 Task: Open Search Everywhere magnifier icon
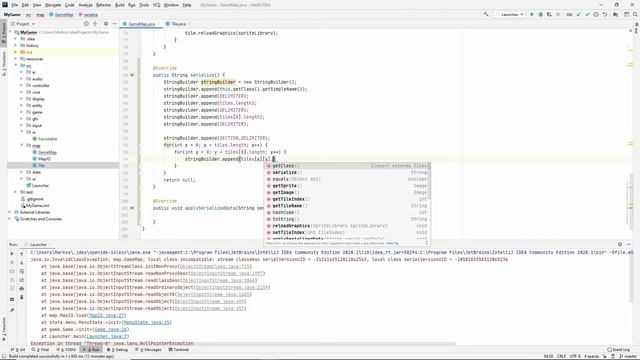click(635, 14)
